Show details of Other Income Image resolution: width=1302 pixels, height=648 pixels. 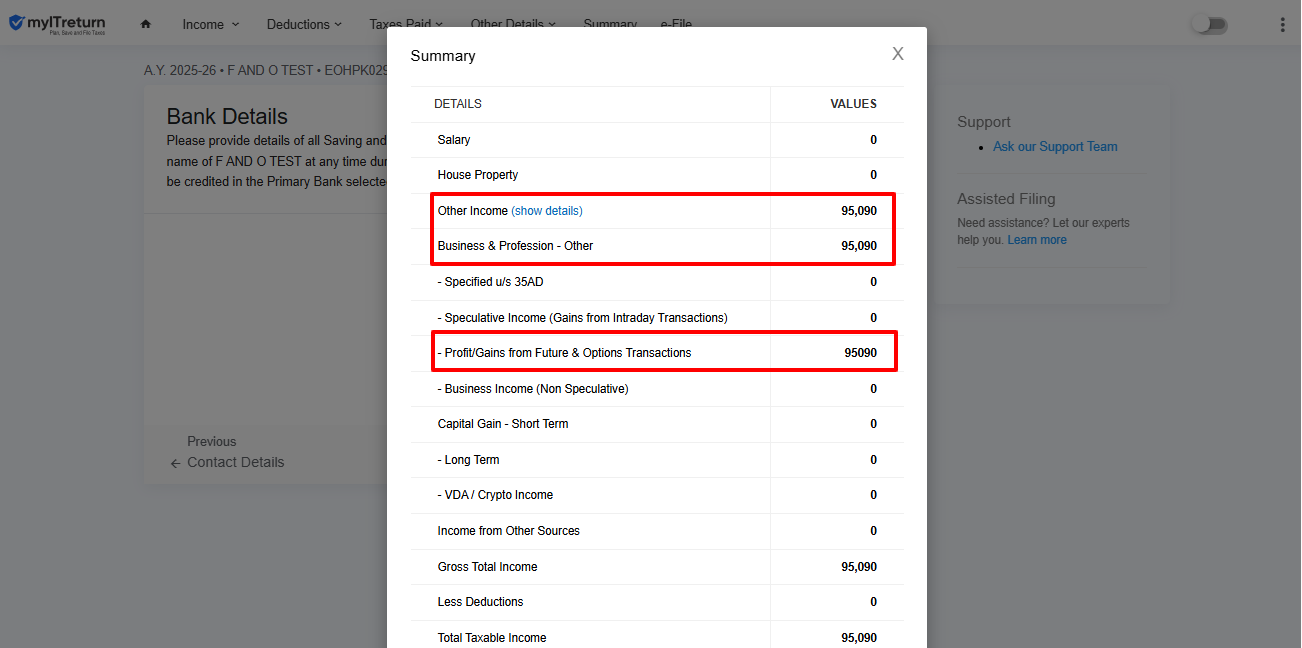point(546,211)
